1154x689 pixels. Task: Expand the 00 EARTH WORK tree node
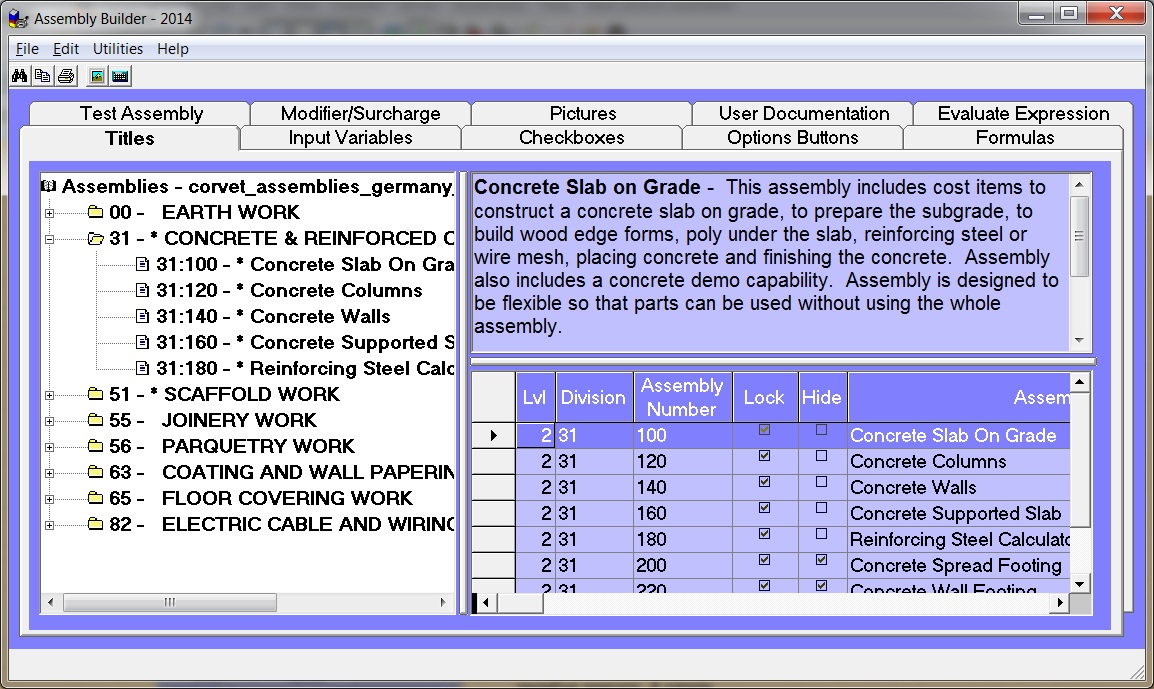point(49,213)
